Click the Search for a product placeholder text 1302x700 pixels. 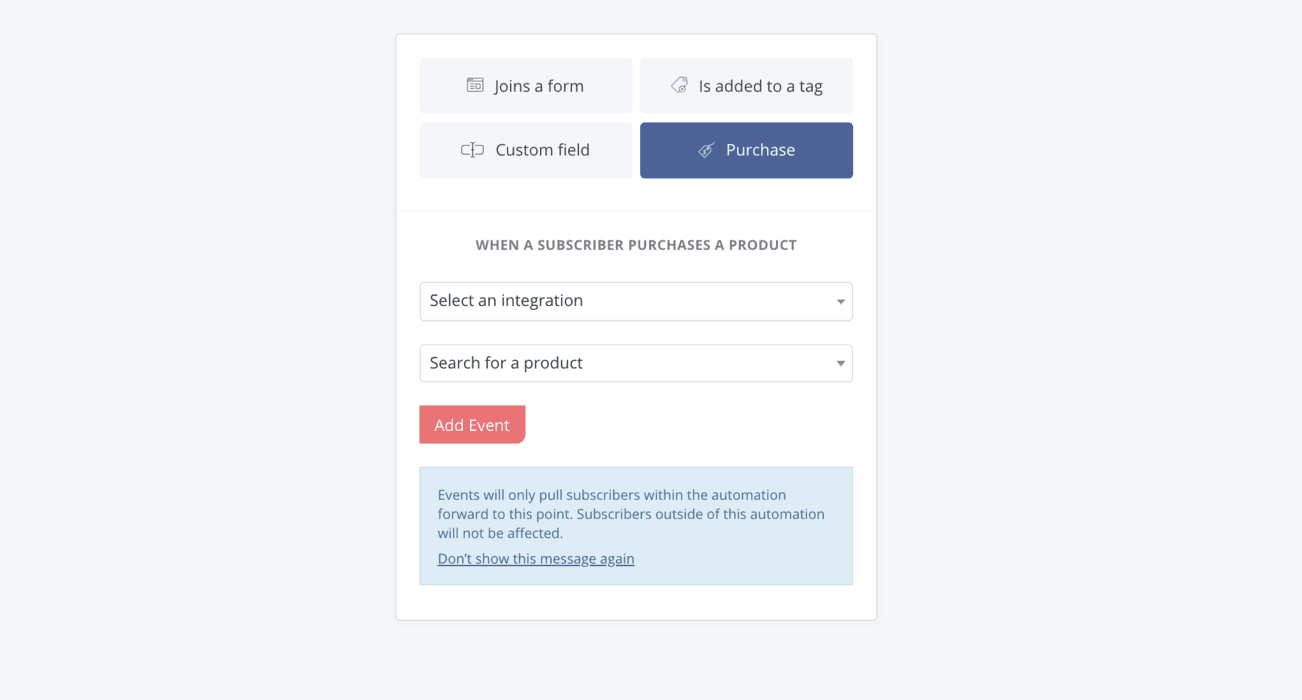pos(506,363)
